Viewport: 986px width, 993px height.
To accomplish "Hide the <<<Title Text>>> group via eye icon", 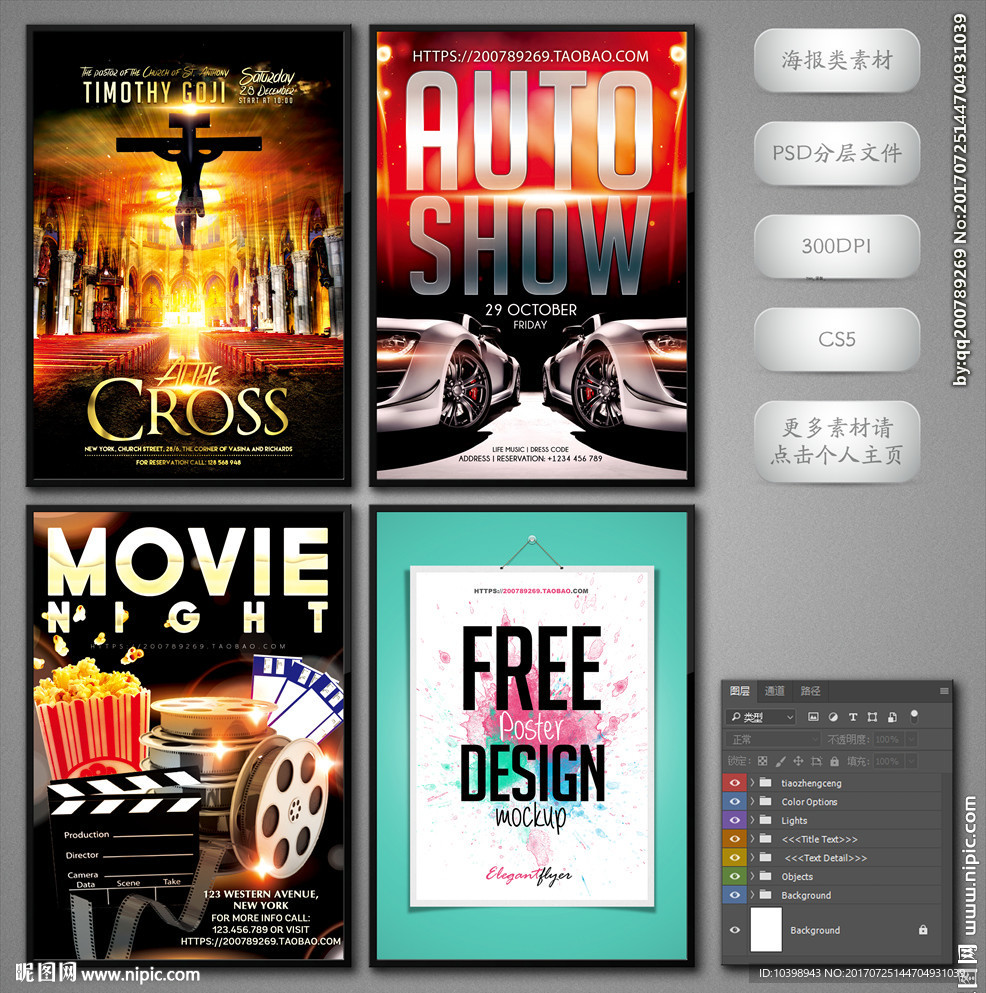I will coord(735,838).
